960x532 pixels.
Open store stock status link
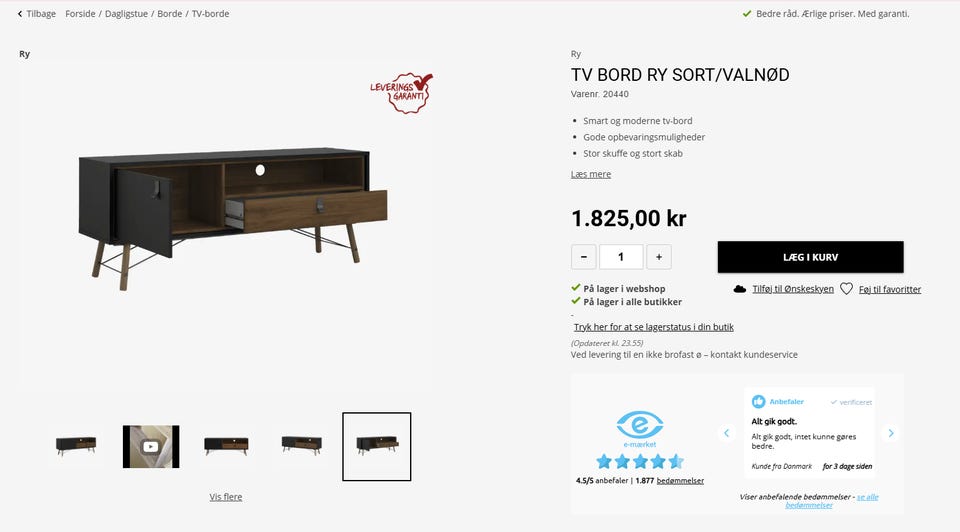654,327
